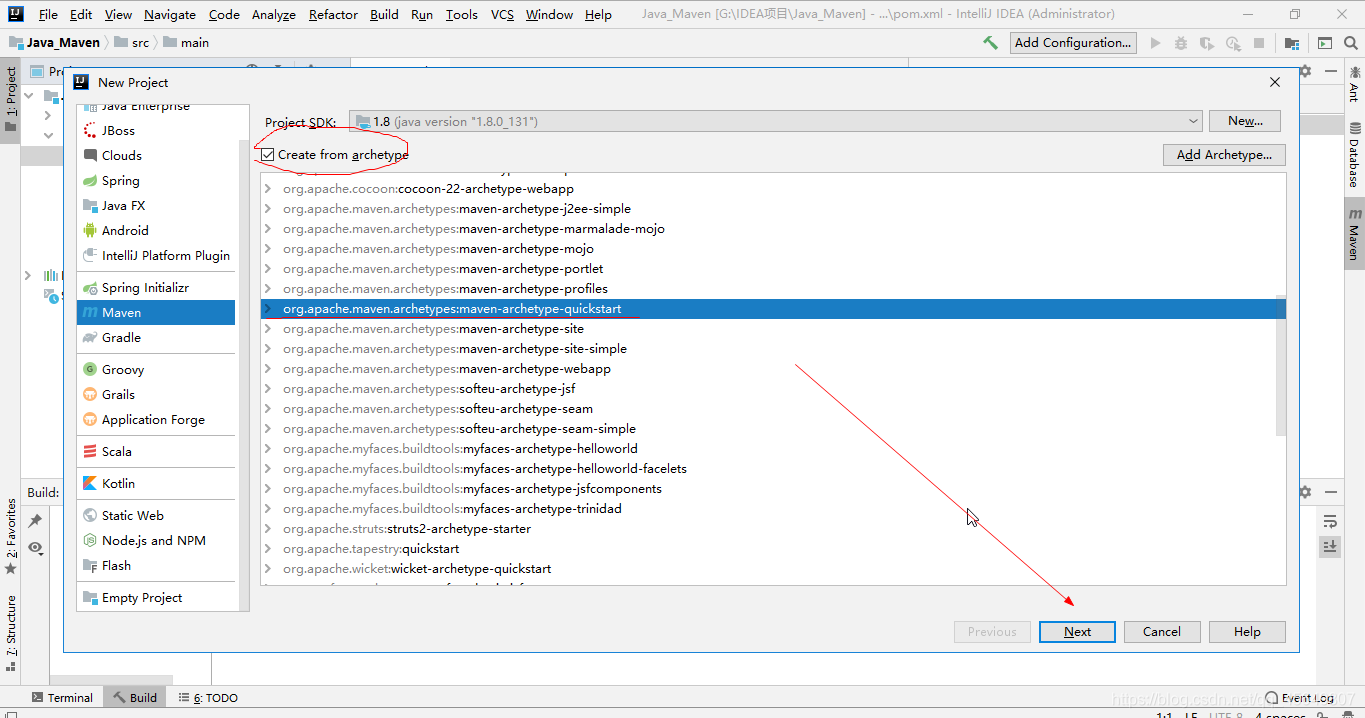Image resolution: width=1365 pixels, height=718 pixels.
Task: Click the Profiler run icon in toolbar
Action: [x=1233, y=43]
